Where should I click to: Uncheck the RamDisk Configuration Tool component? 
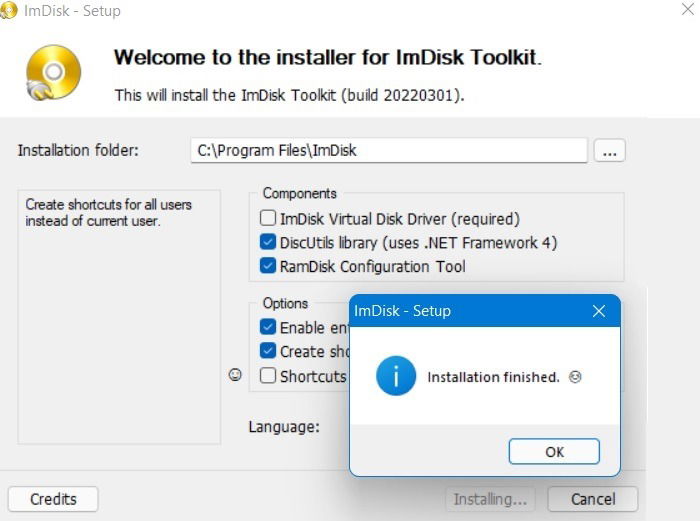[x=268, y=266]
